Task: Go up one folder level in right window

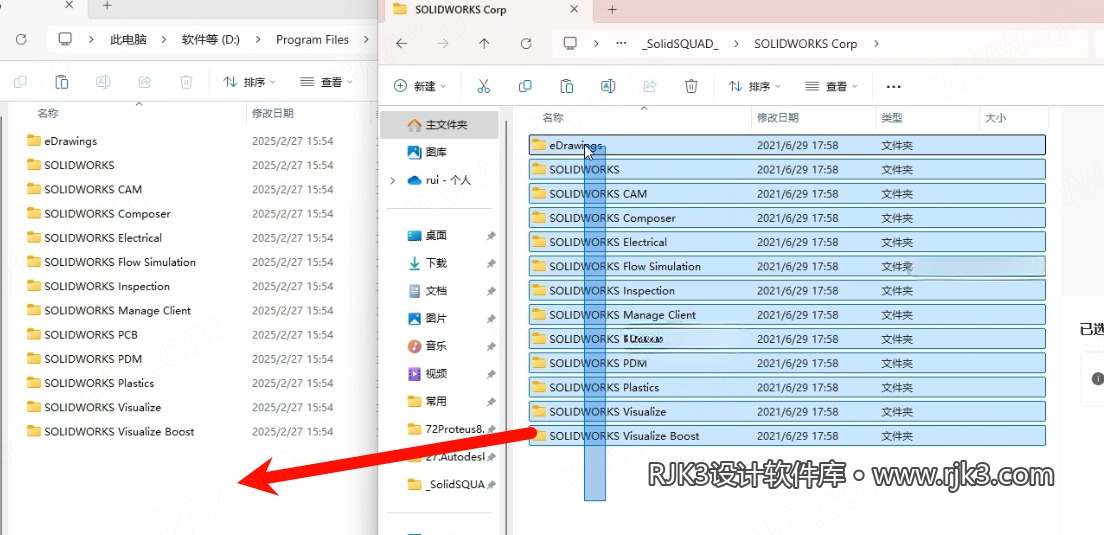Action: 484,44
